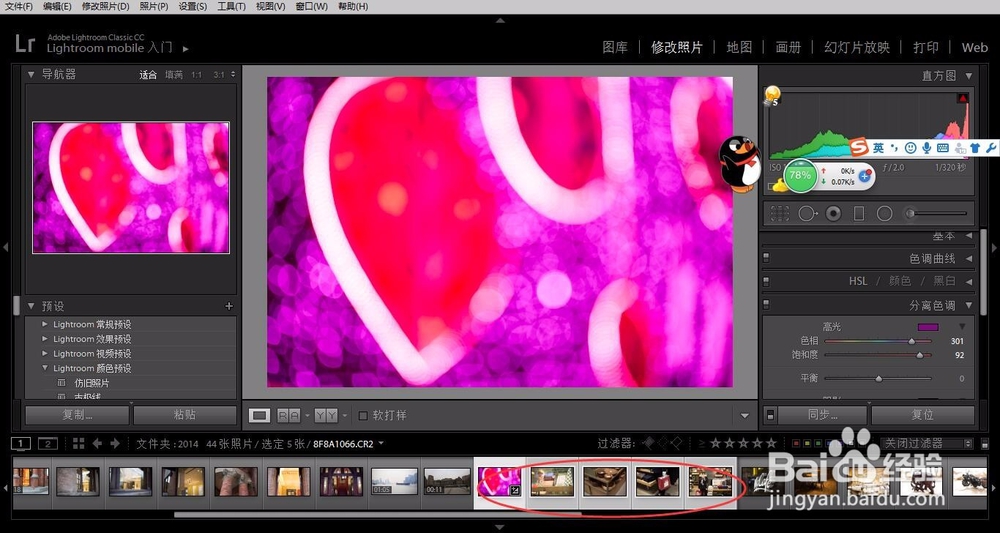1000x533 pixels.
Task: Set navigator zoom to 填满
Action: pos(173,75)
